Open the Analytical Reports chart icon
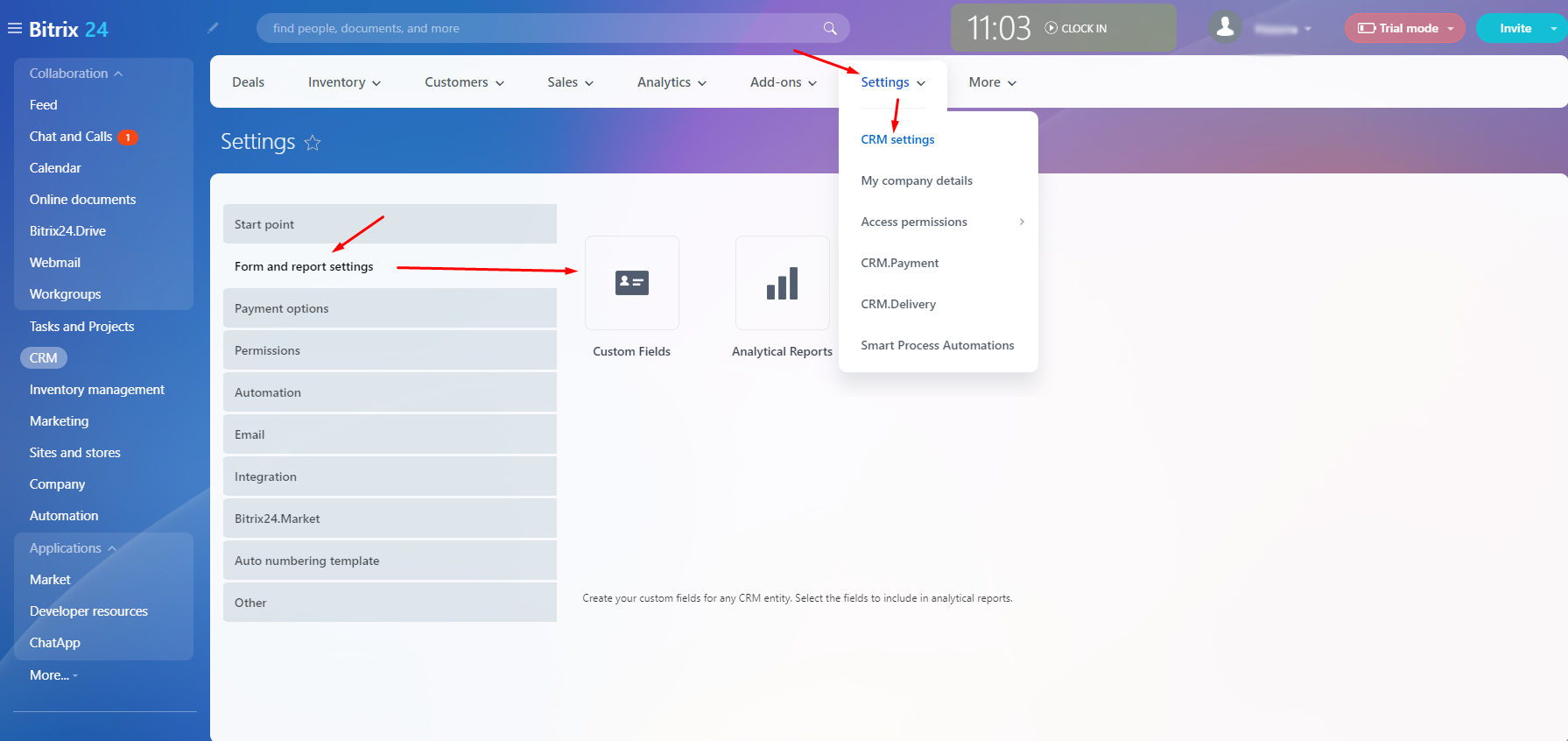Viewport: 1568px width, 741px height. tap(782, 283)
